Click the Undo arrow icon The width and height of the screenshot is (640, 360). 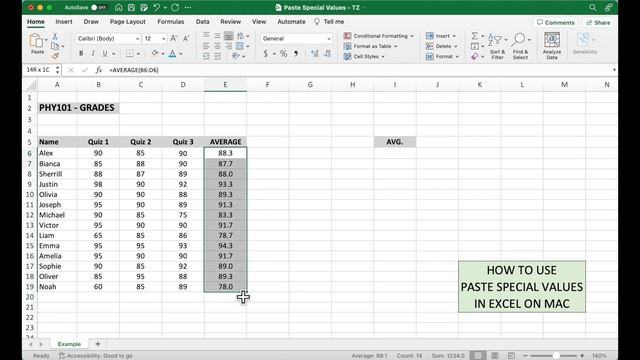pyautogui.click(x=157, y=7)
